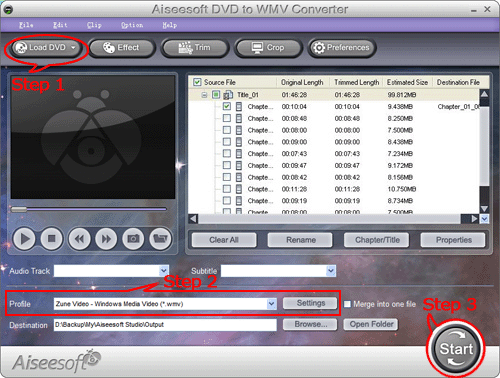
Task: Click the film icon of 10.750MB chapter
Action: point(239,189)
